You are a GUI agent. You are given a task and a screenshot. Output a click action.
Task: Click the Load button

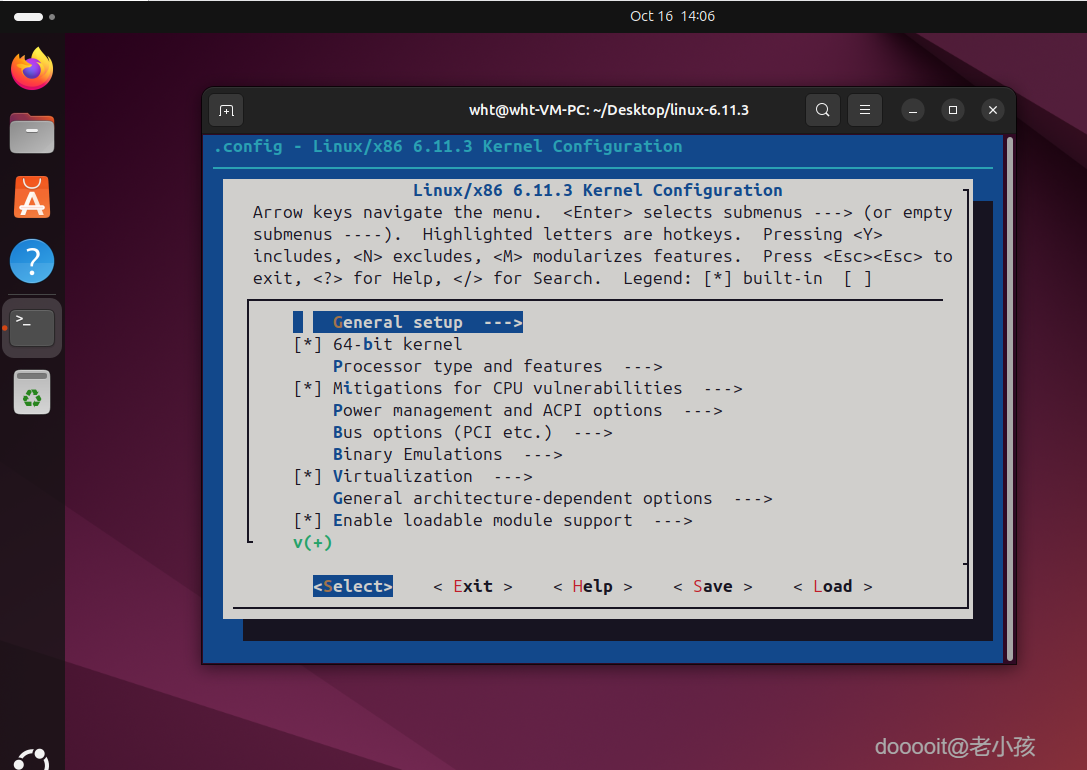[833, 586]
